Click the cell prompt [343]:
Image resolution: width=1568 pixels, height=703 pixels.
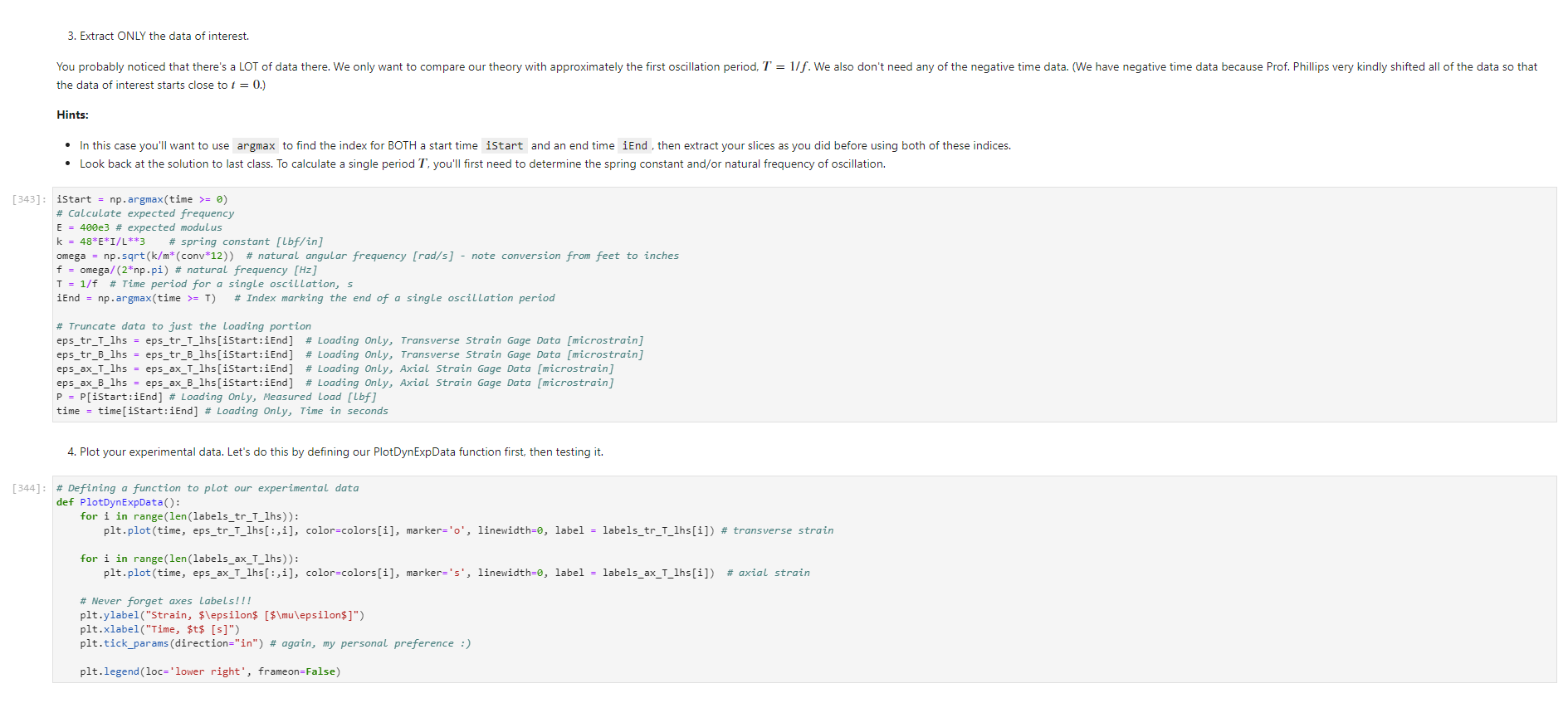[x=29, y=199]
